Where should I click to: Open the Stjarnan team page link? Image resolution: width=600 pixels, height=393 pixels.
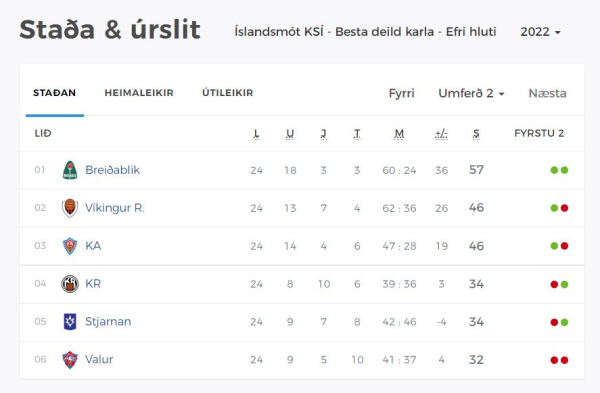coord(108,321)
